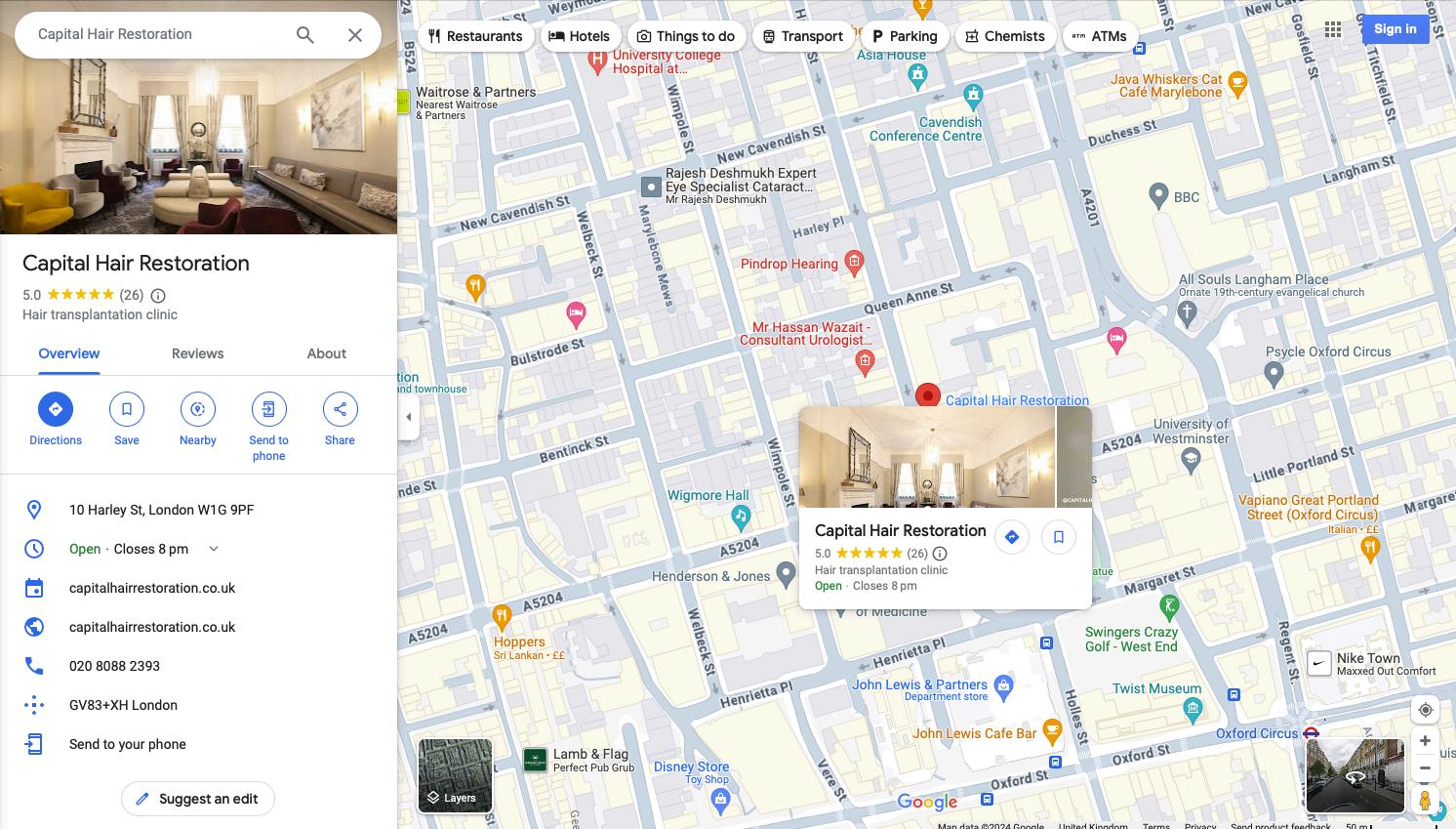Click the red Capital Hair Restoration map pin
The height and width of the screenshot is (829, 1456).
point(928,395)
